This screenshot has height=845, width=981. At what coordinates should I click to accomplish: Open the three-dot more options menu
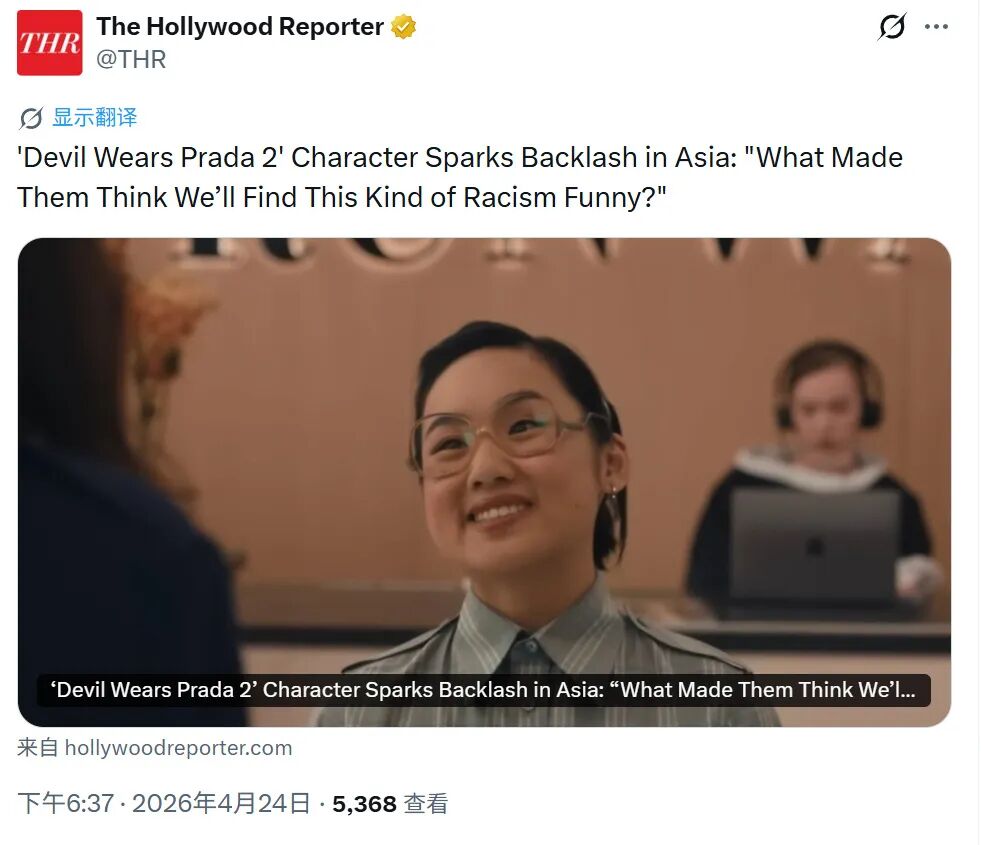[x=936, y=27]
